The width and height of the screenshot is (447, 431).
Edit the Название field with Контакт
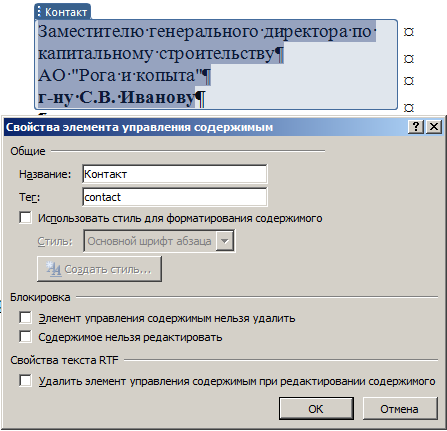175,174
